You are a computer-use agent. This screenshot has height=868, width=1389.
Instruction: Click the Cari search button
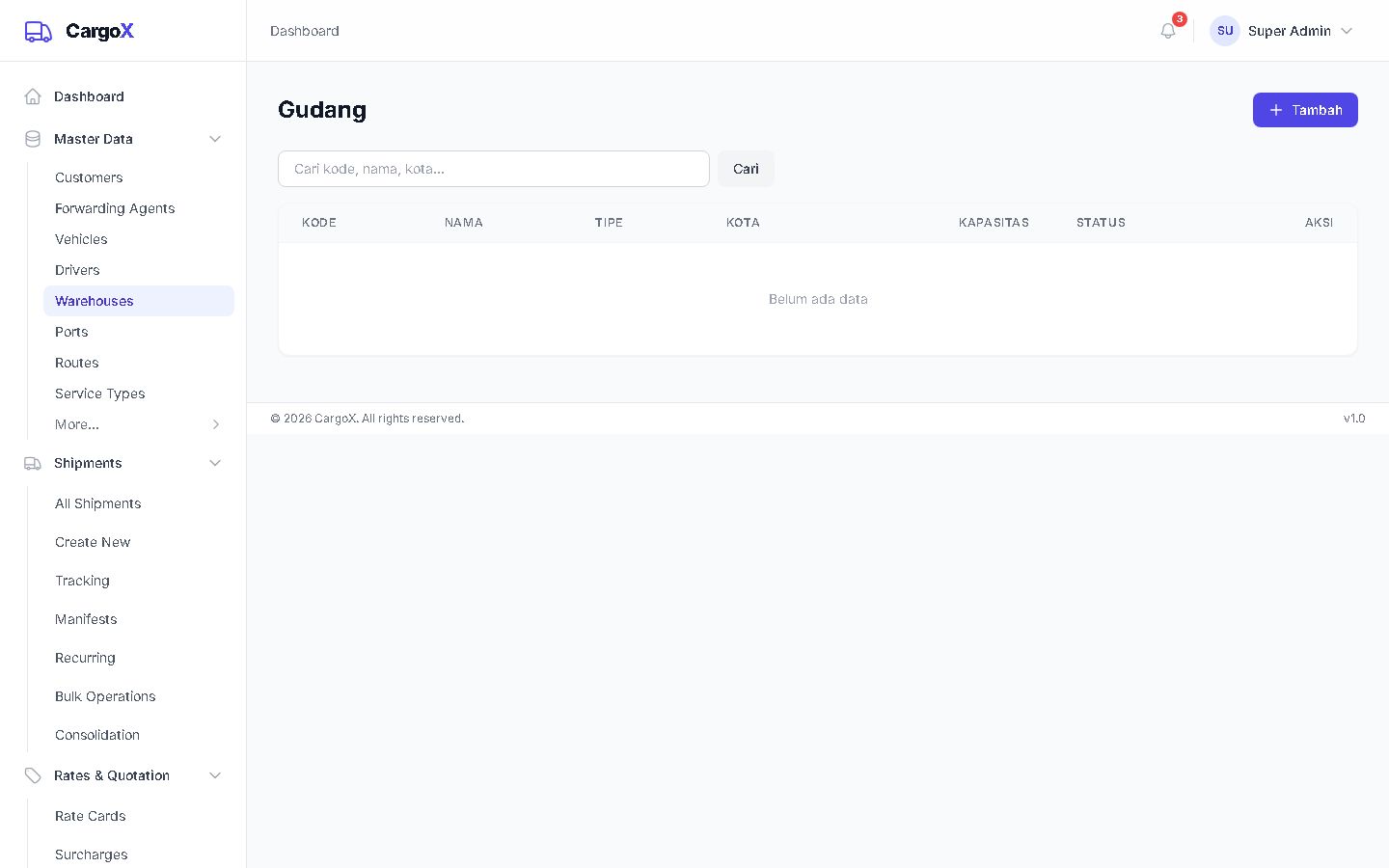click(746, 169)
